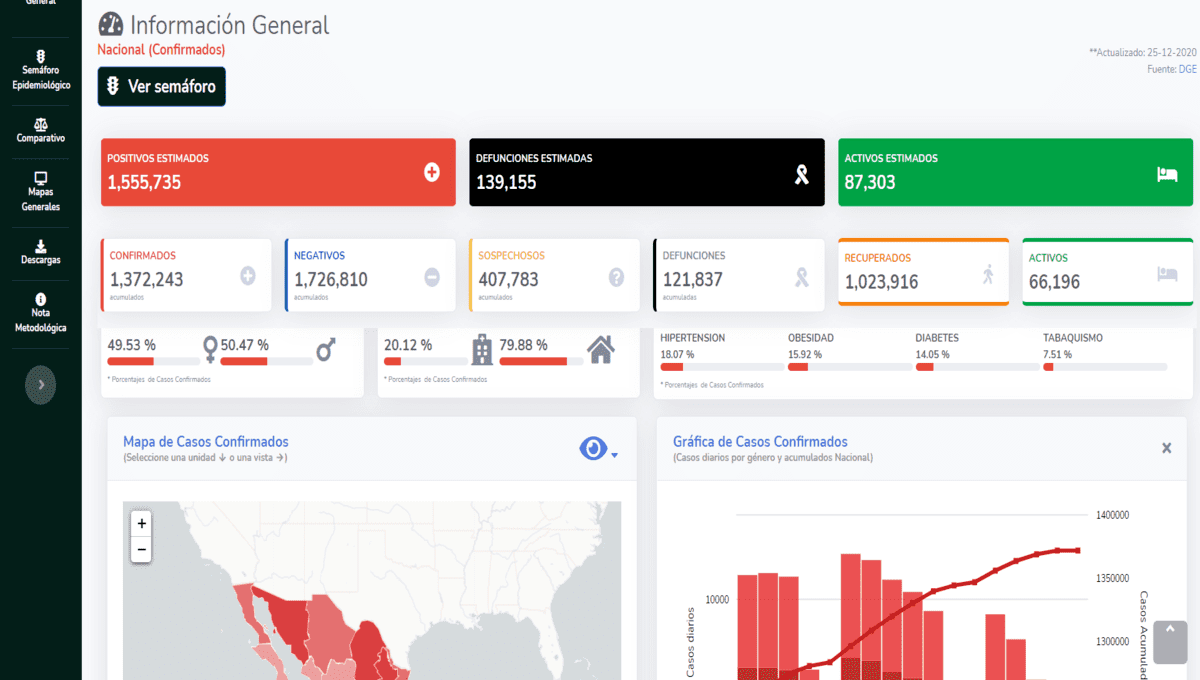Expand the sidebar with the chevron button

[40, 384]
